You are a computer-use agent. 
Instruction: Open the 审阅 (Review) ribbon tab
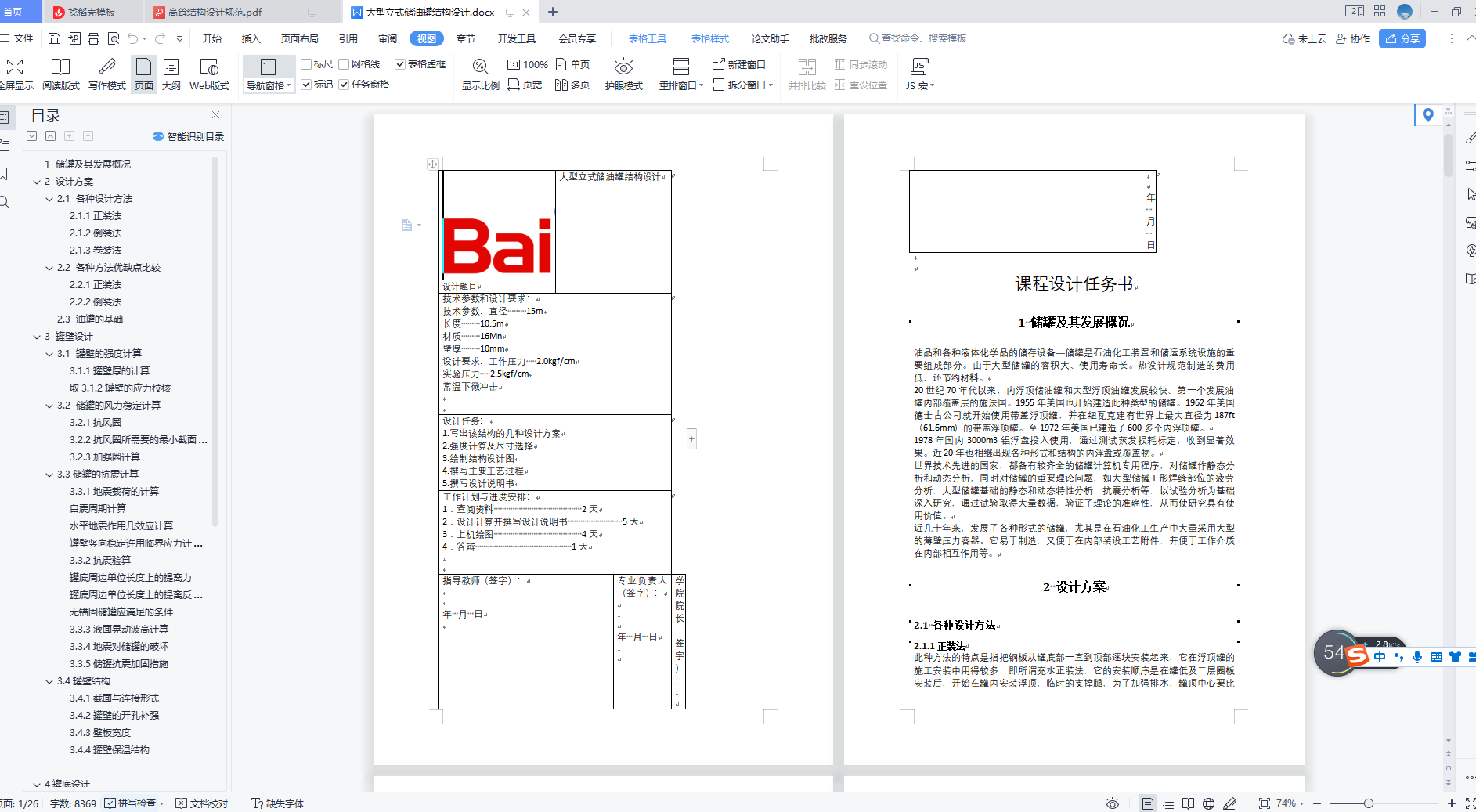tap(388, 38)
